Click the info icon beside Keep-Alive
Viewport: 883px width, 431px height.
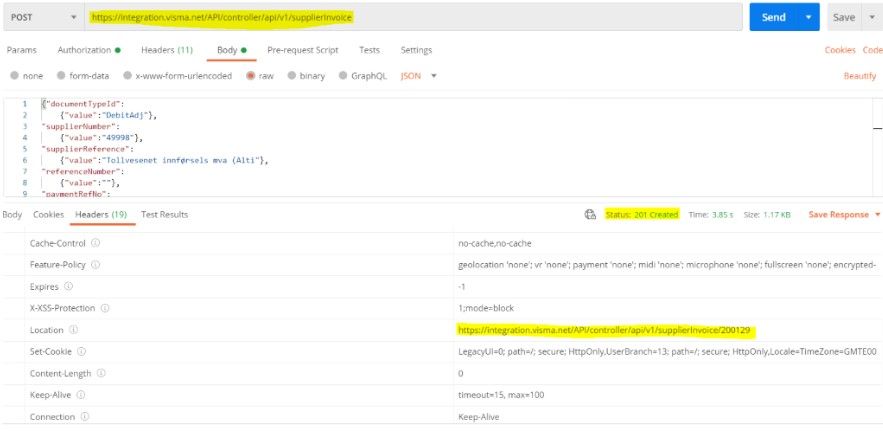[81, 394]
